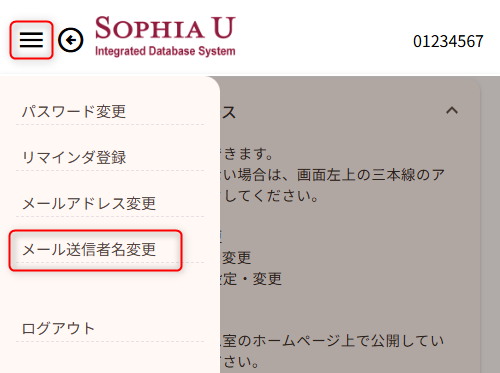The image size is (500, 373).
Task: Click the text 画面左上の三本線のア
Action: pos(371,175)
